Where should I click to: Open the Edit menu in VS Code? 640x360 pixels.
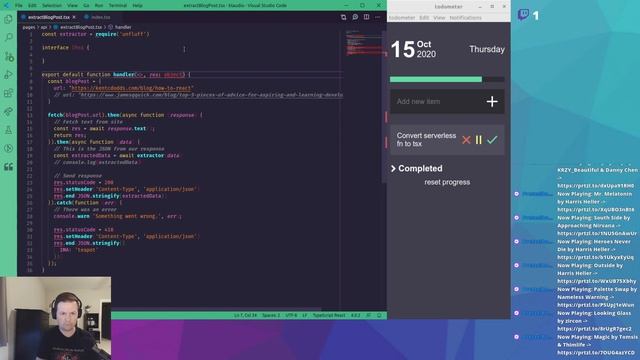(x=32, y=5)
